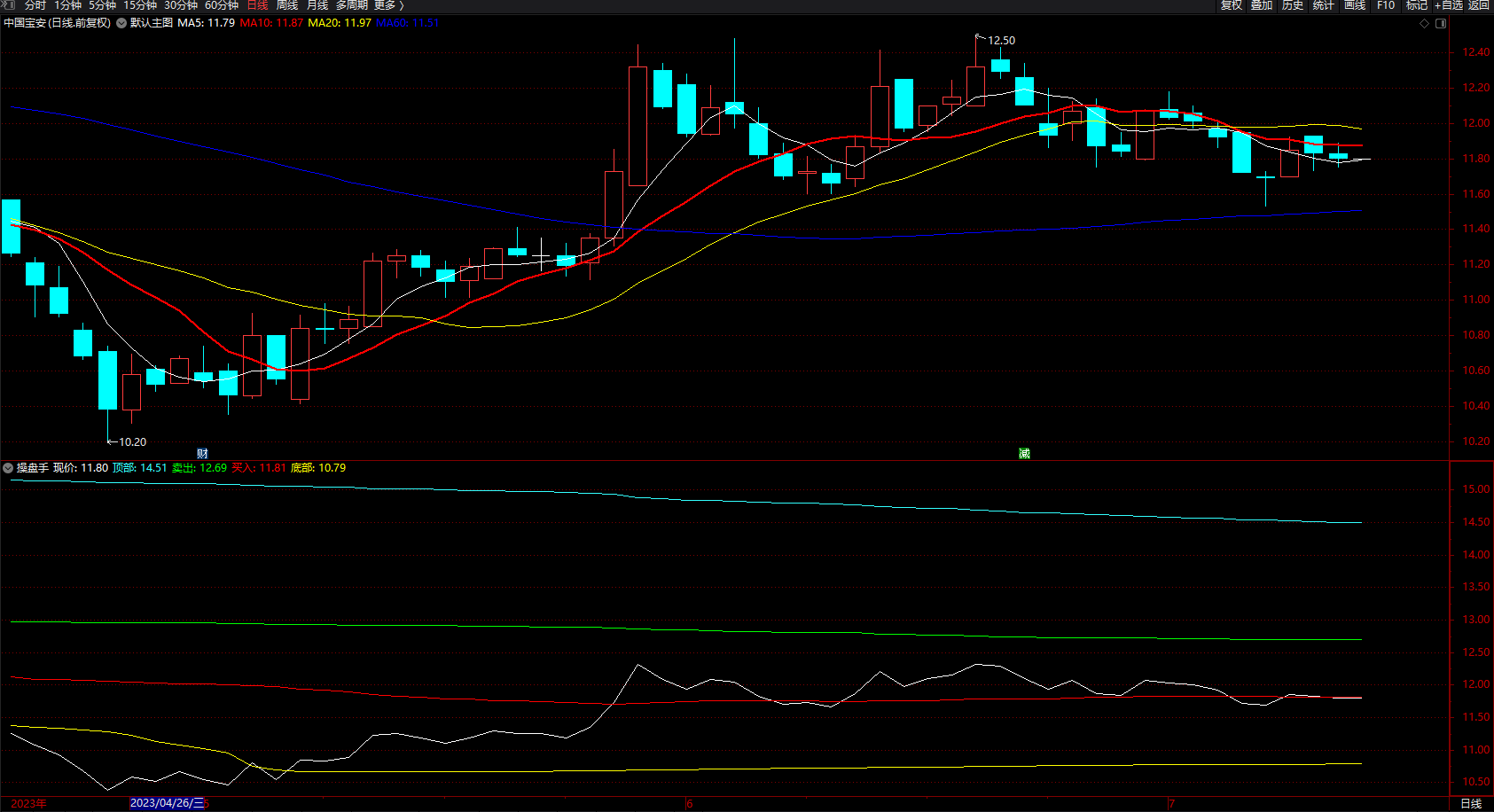Image resolution: width=1494 pixels, height=812 pixels.
Task: Click the MA60: 11.51 value
Action: click(x=408, y=23)
